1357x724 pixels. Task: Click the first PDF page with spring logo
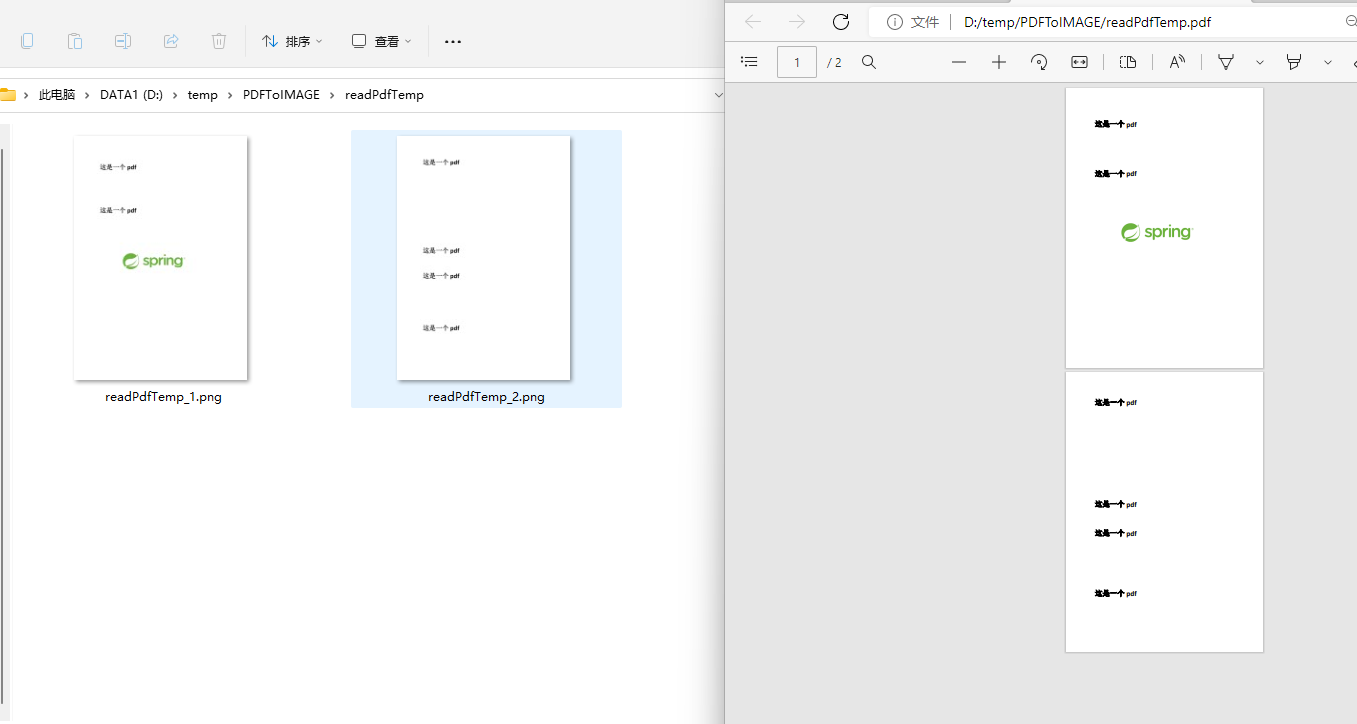coord(1164,228)
